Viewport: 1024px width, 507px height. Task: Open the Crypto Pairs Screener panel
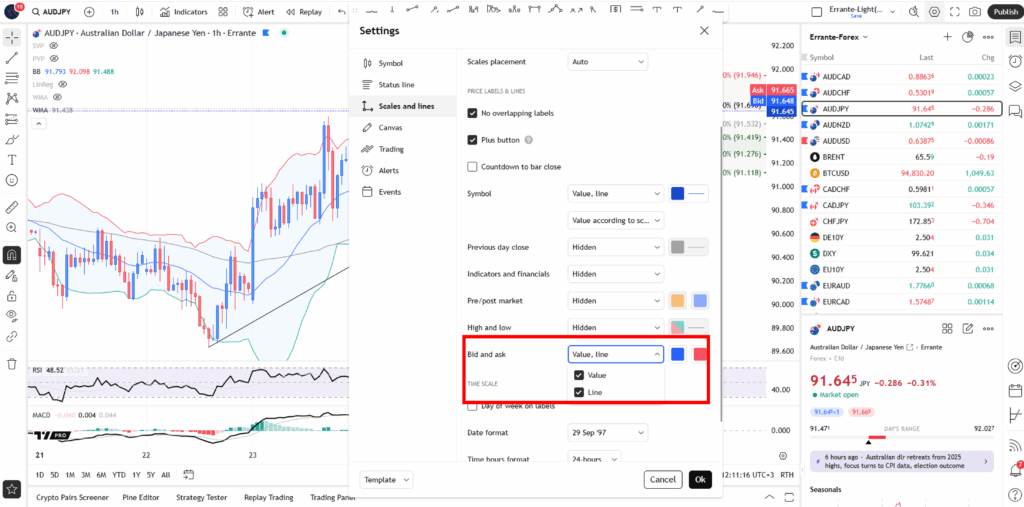[72, 497]
